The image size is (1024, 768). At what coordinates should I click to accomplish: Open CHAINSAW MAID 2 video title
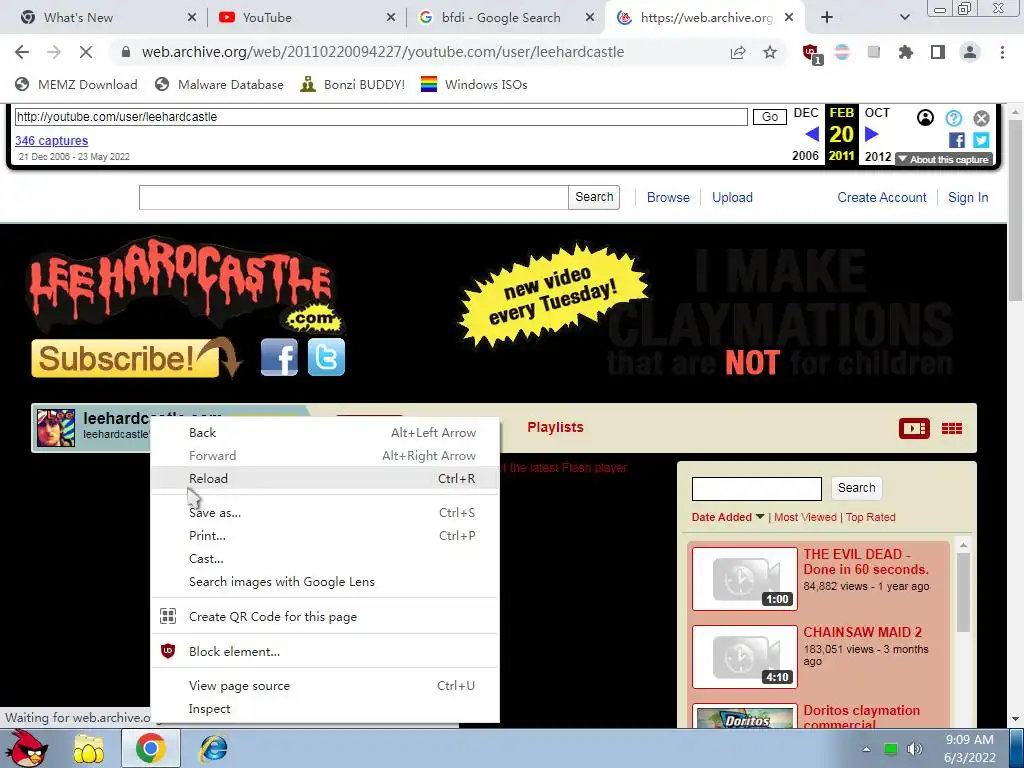863,632
